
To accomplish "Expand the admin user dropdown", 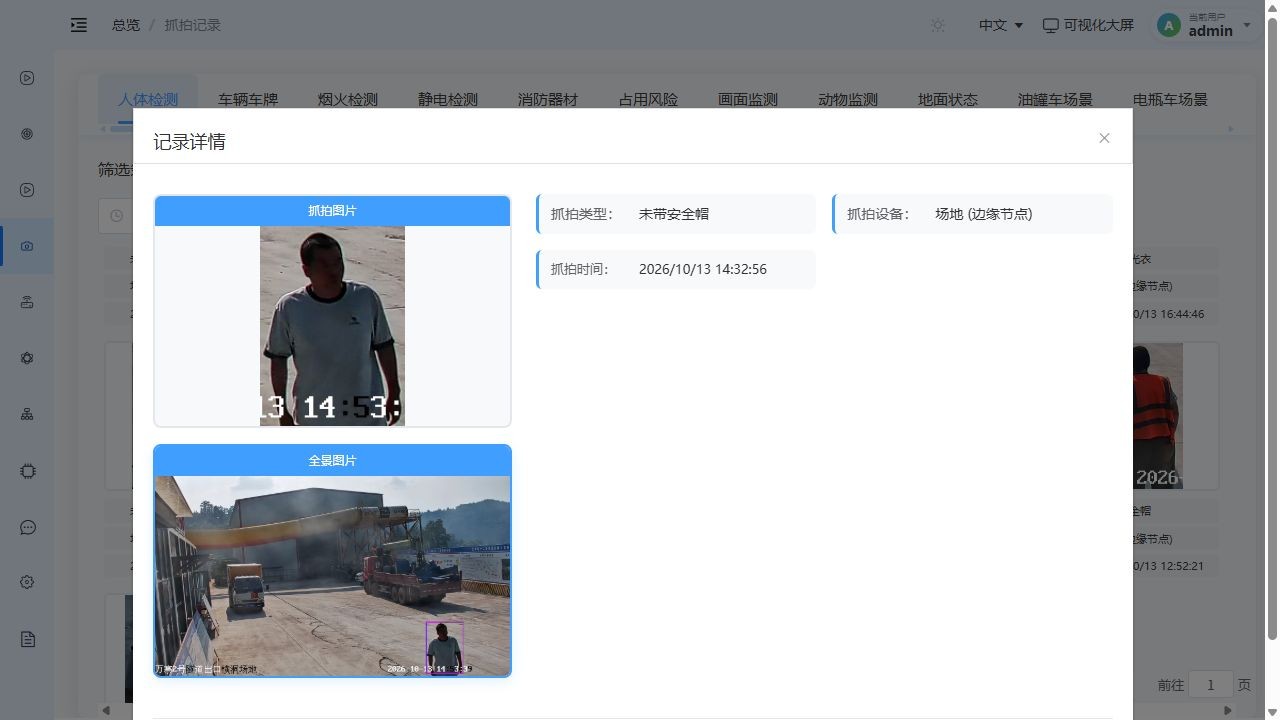I will click(1246, 25).
